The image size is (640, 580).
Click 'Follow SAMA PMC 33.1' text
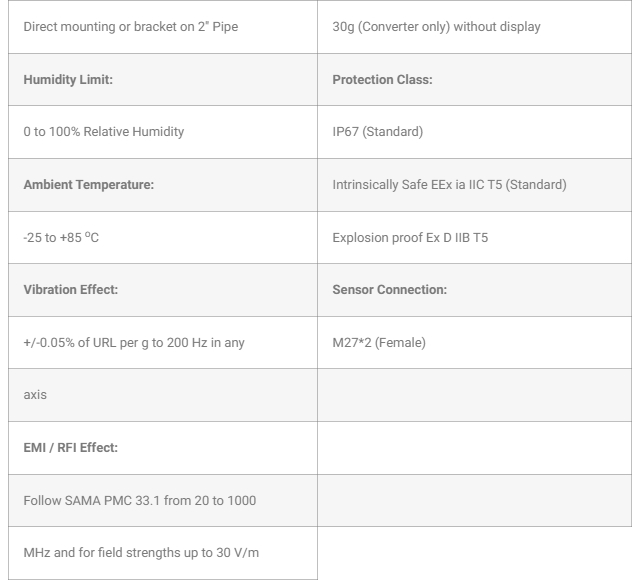(140, 500)
